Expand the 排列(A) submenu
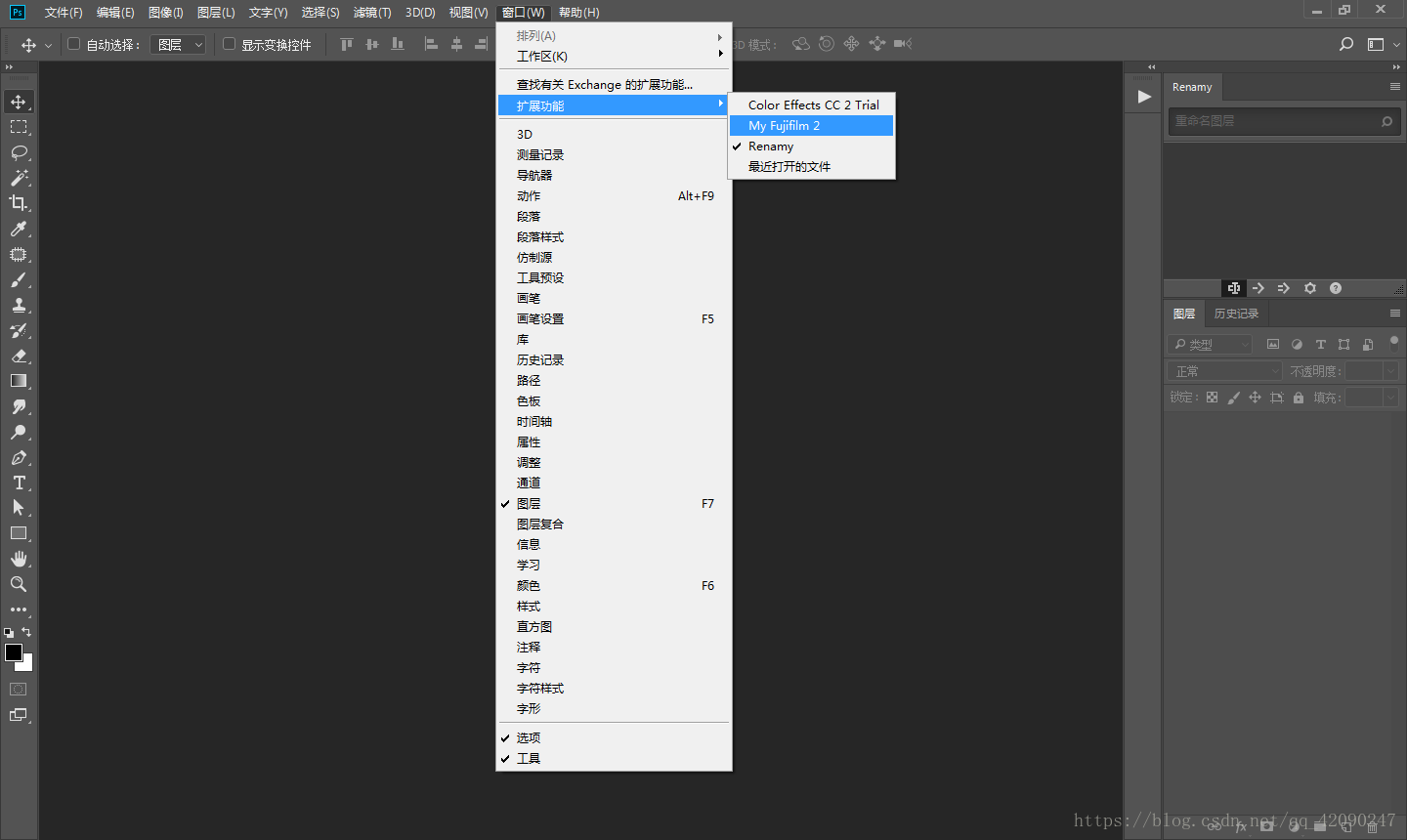 tap(614, 36)
